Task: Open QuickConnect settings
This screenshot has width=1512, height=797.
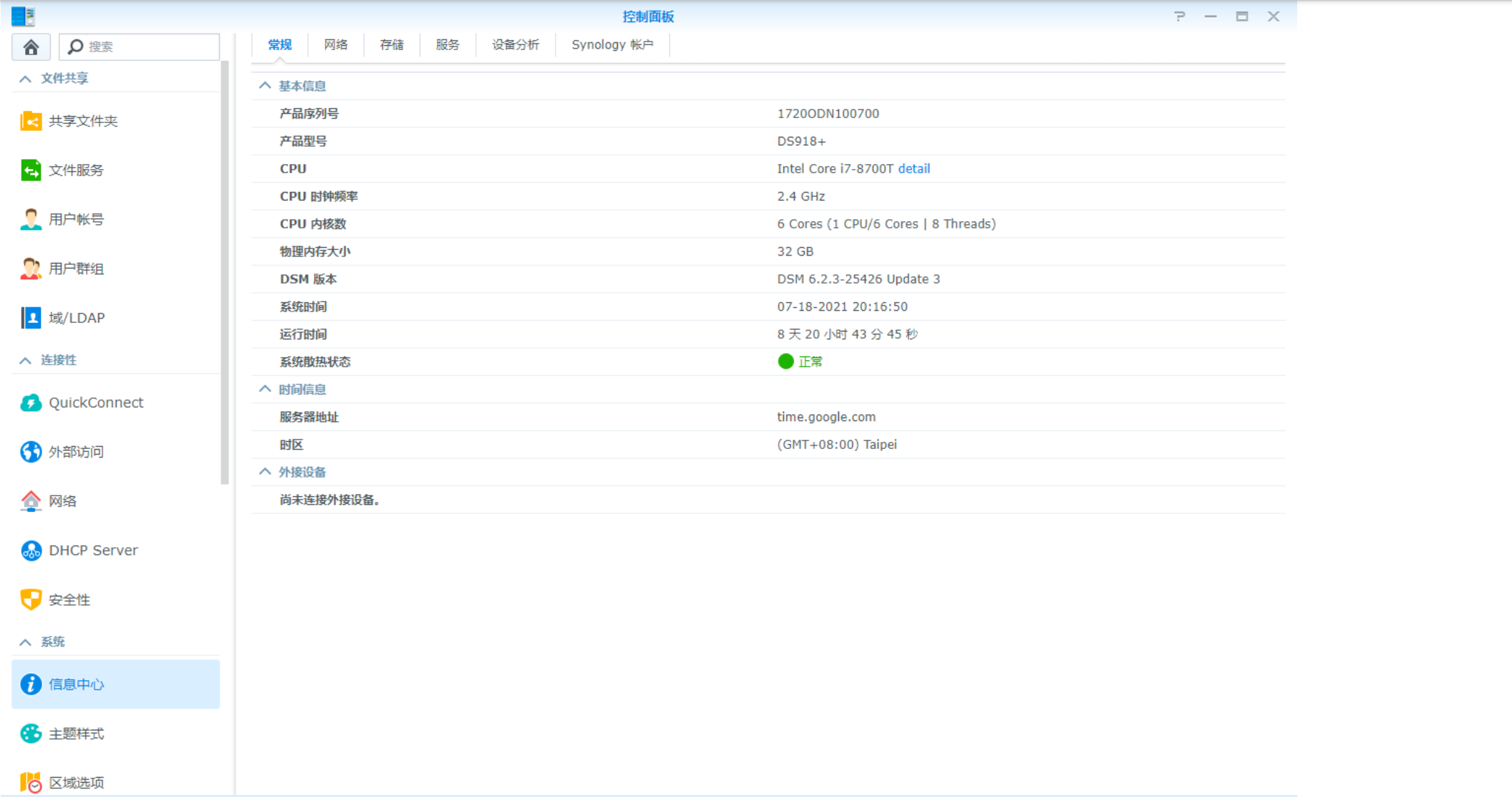Action: click(95, 402)
